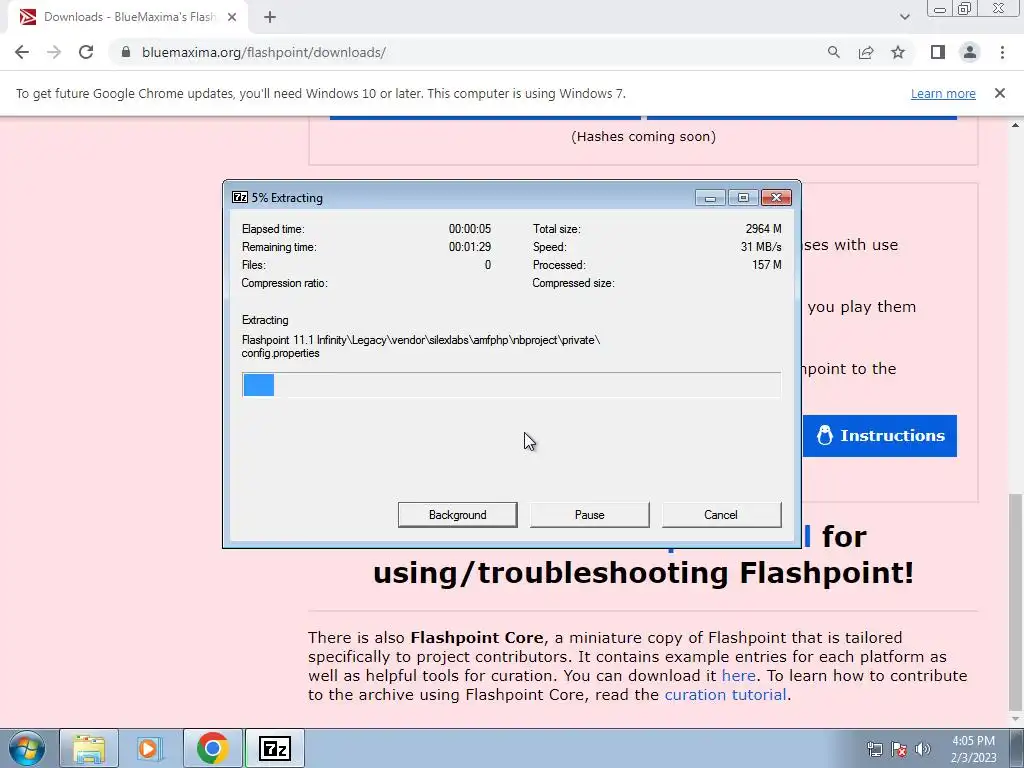Click the forward navigation arrow
The image size is (1024, 768).
pyautogui.click(x=54, y=52)
